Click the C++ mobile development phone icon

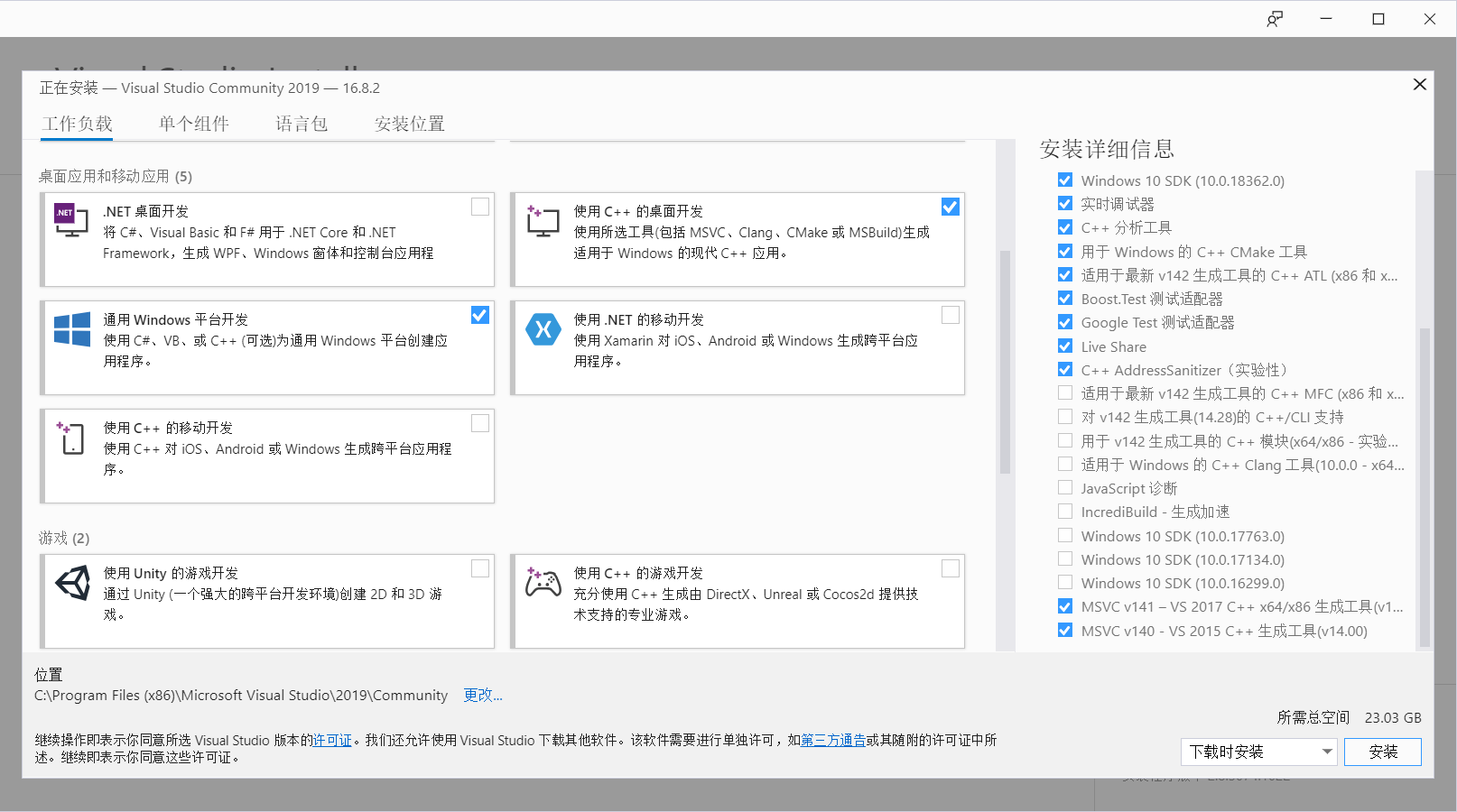click(70, 438)
